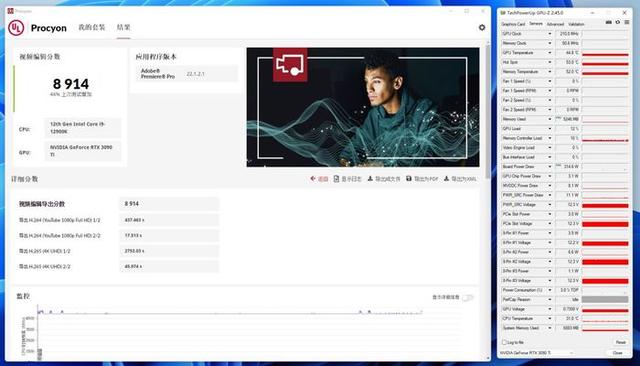Click the export as PDF icon
Image resolution: width=640 pixels, height=366 pixels.
click(409, 179)
